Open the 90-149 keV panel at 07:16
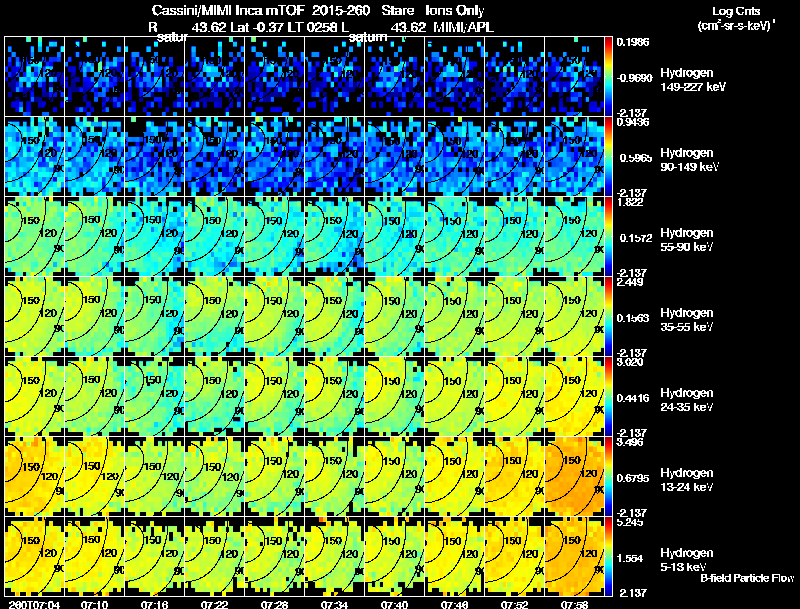Image resolution: width=800 pixels, height=609 pixels. click(155, 156)
